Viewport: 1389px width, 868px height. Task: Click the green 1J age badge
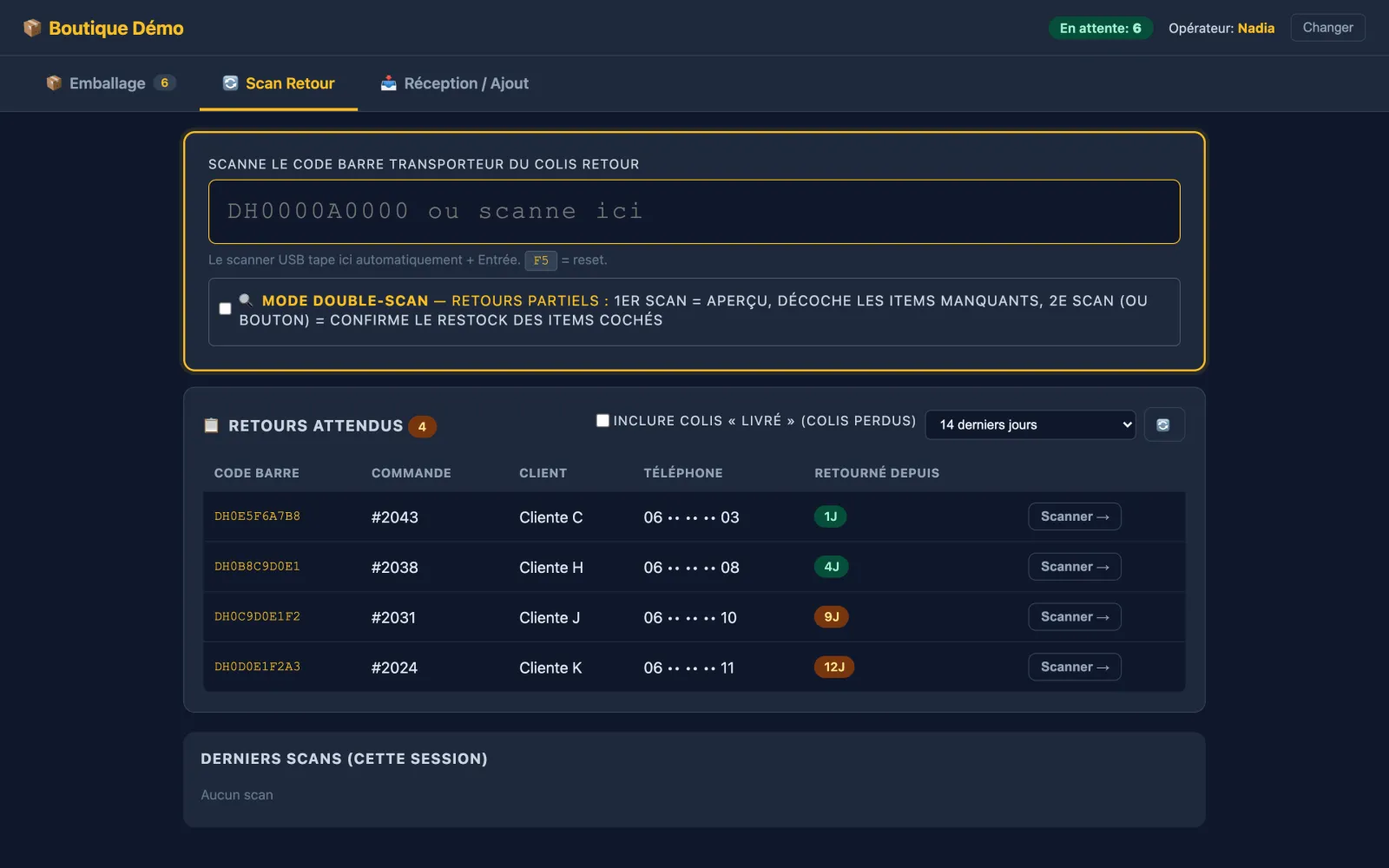830,516
